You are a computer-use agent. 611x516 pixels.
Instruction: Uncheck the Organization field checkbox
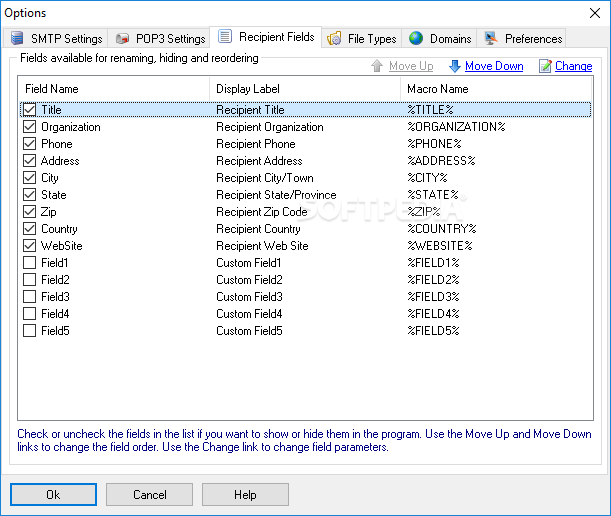30,127
